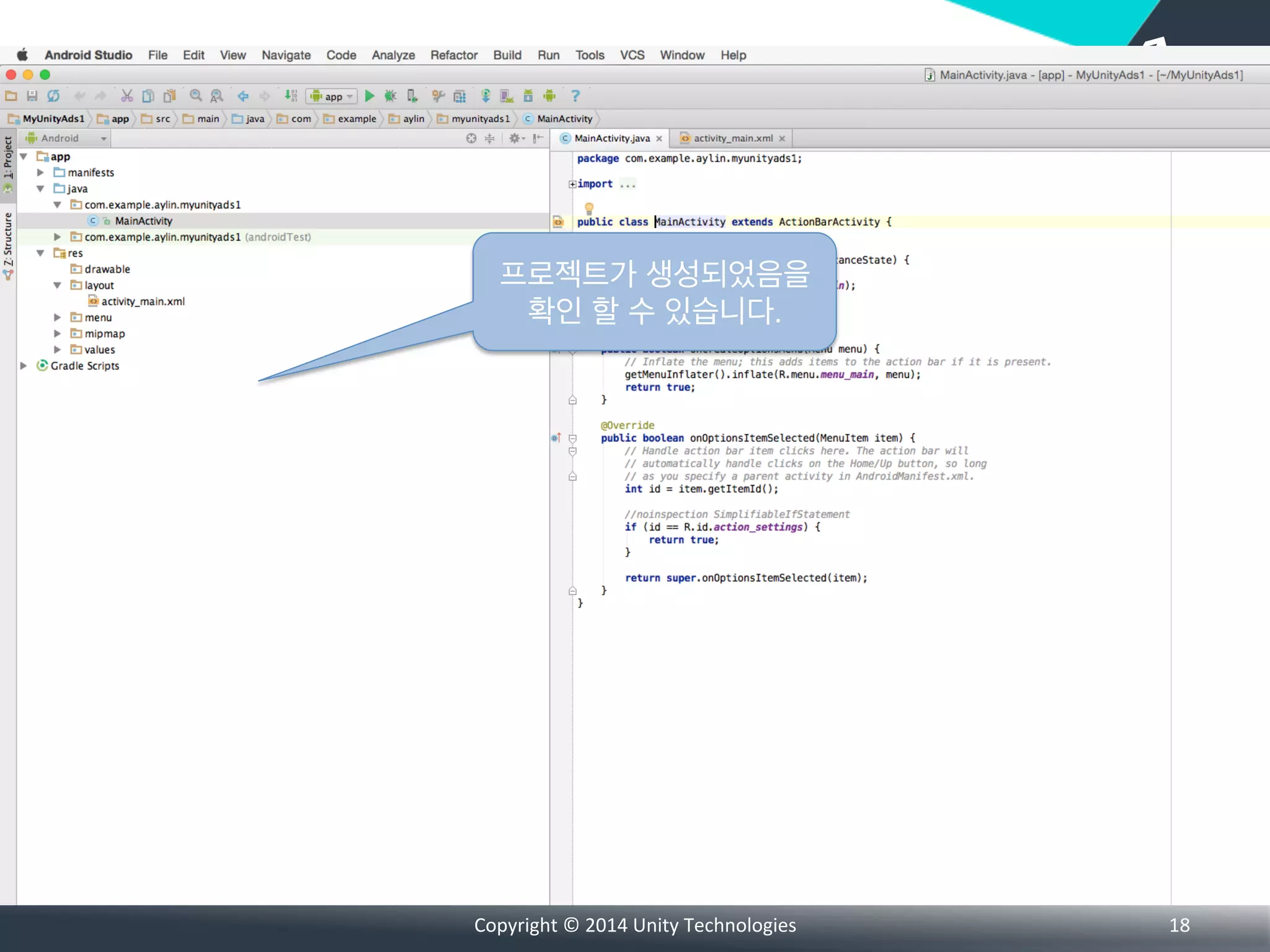The image size is (1270, 952).
Task: Open the Android view selector dropdown
Action: point(66,138)
